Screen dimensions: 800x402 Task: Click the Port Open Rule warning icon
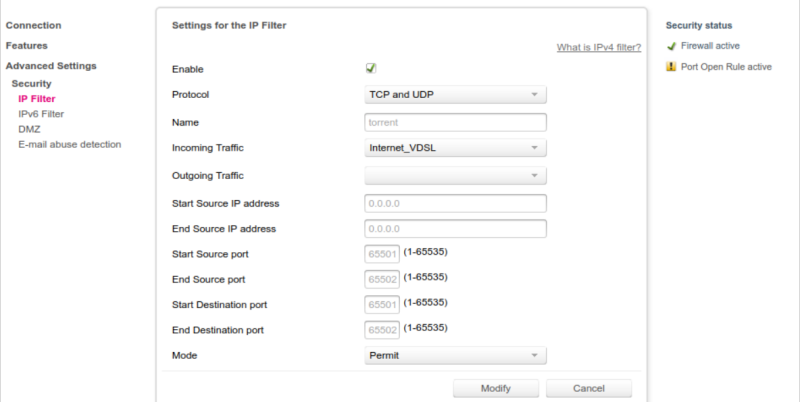[x=672, y=67]
